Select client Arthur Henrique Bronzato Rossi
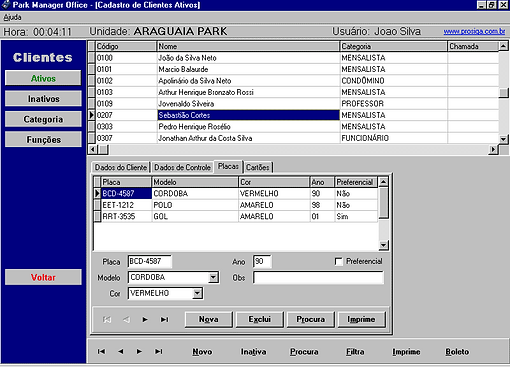This screenshot has height=367, width=510. [293, 92]
